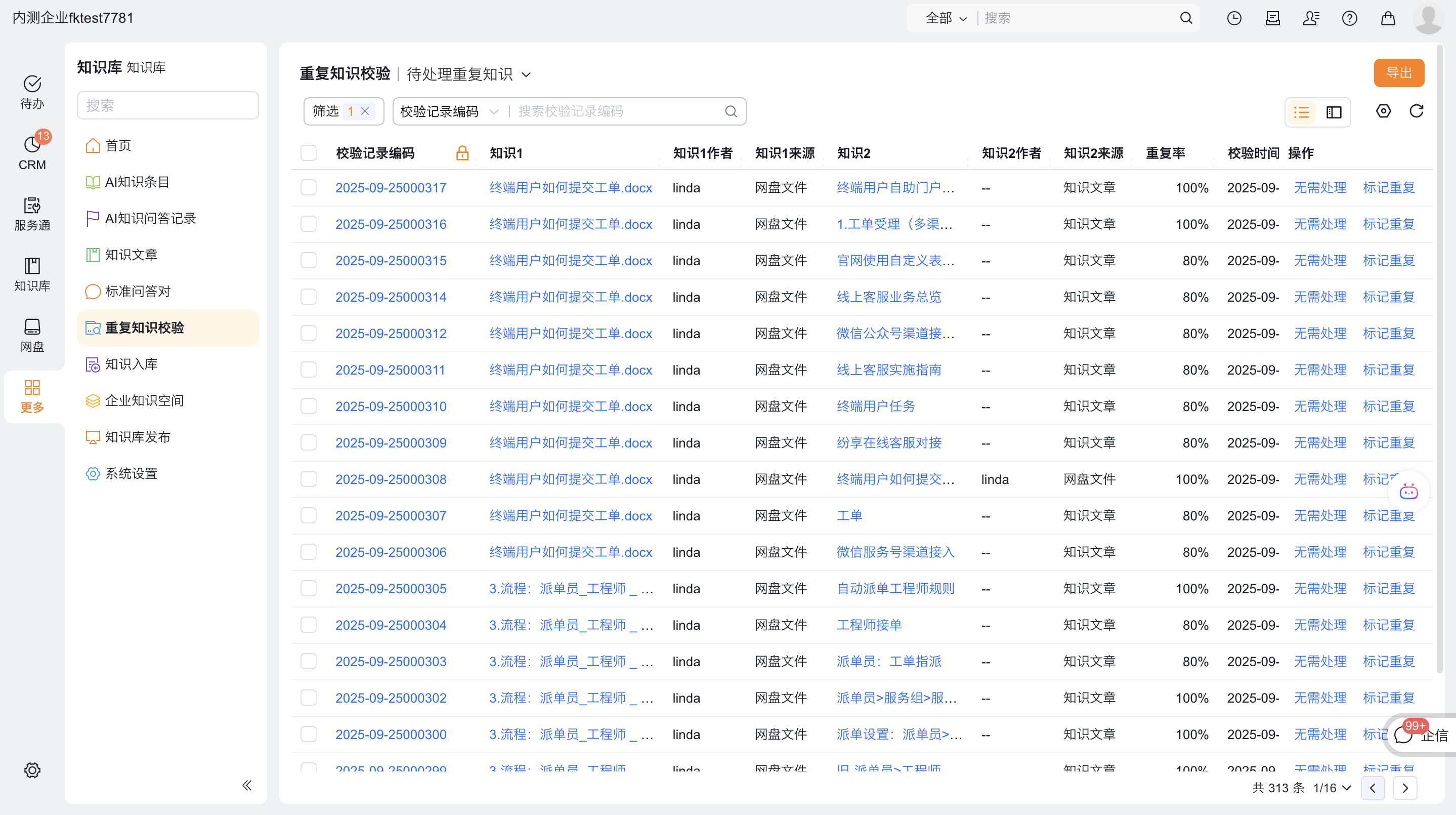The image size is (1456, 815).
Task: Open the 1/16 page selector dropdown
Action: [x=1332, y=788]
